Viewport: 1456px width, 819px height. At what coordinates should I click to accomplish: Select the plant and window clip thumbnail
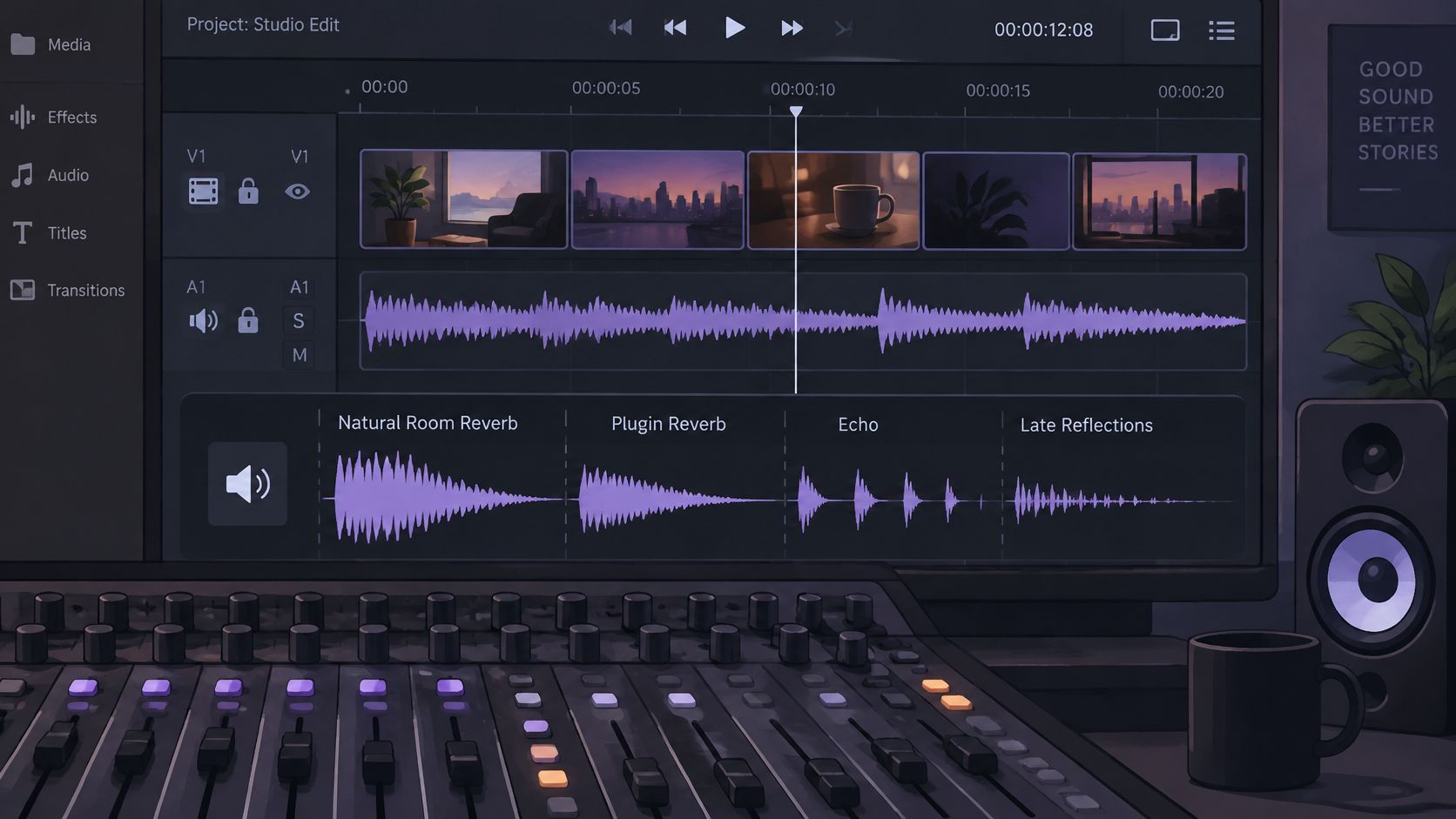[464, 199]
